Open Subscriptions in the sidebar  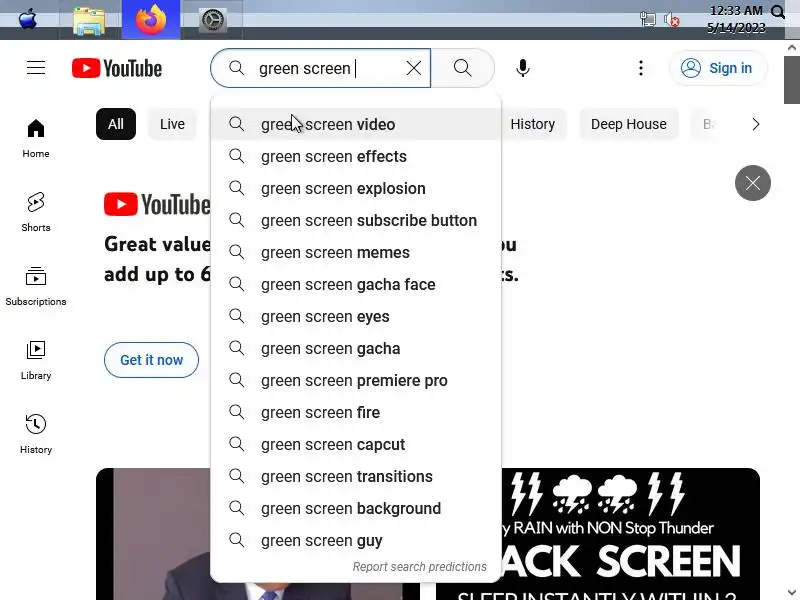coord(36,286)
